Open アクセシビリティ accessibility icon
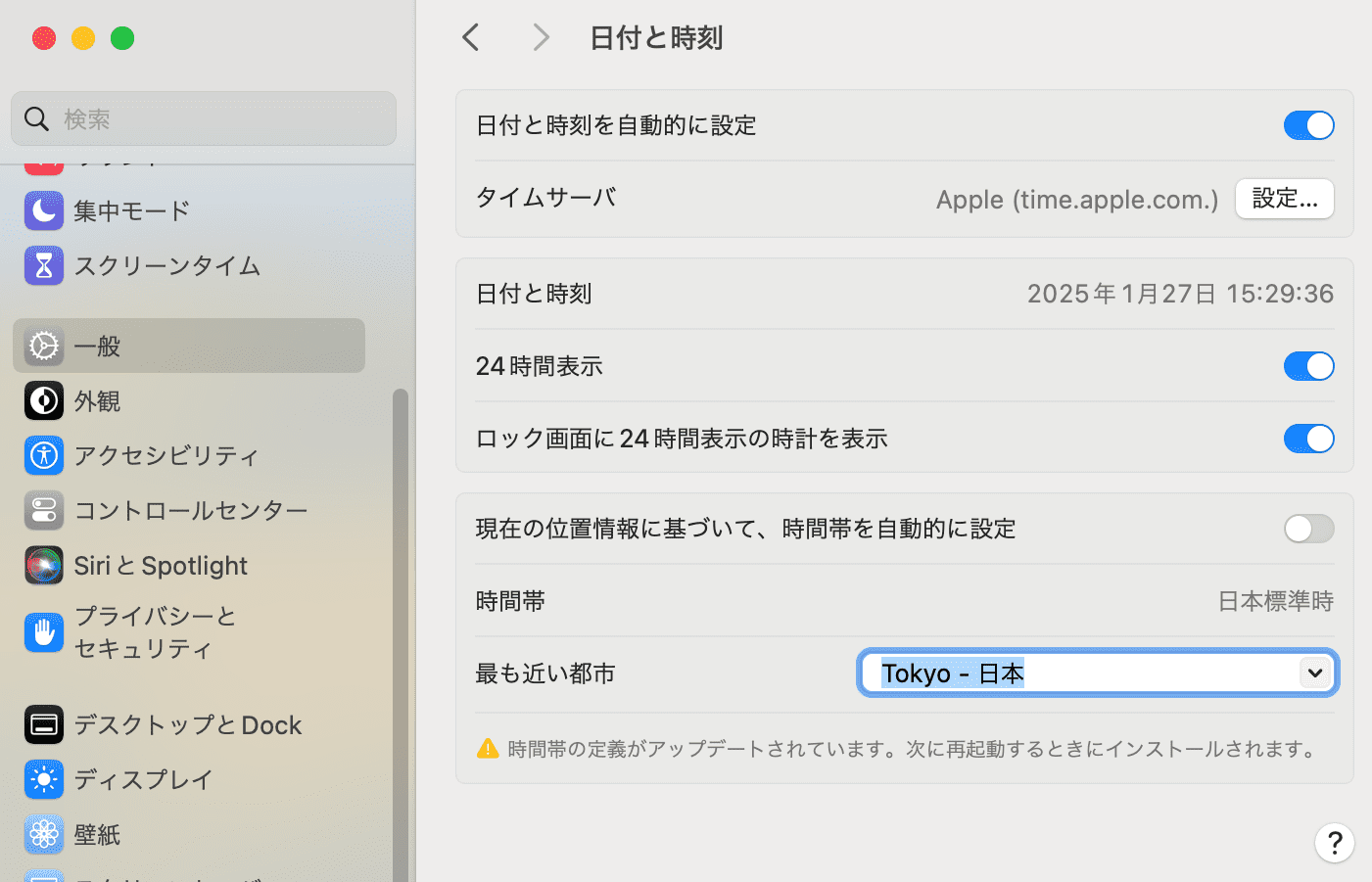Image resolution: width=1372 pixels, height=882 pixels. (x=44, y=455)
